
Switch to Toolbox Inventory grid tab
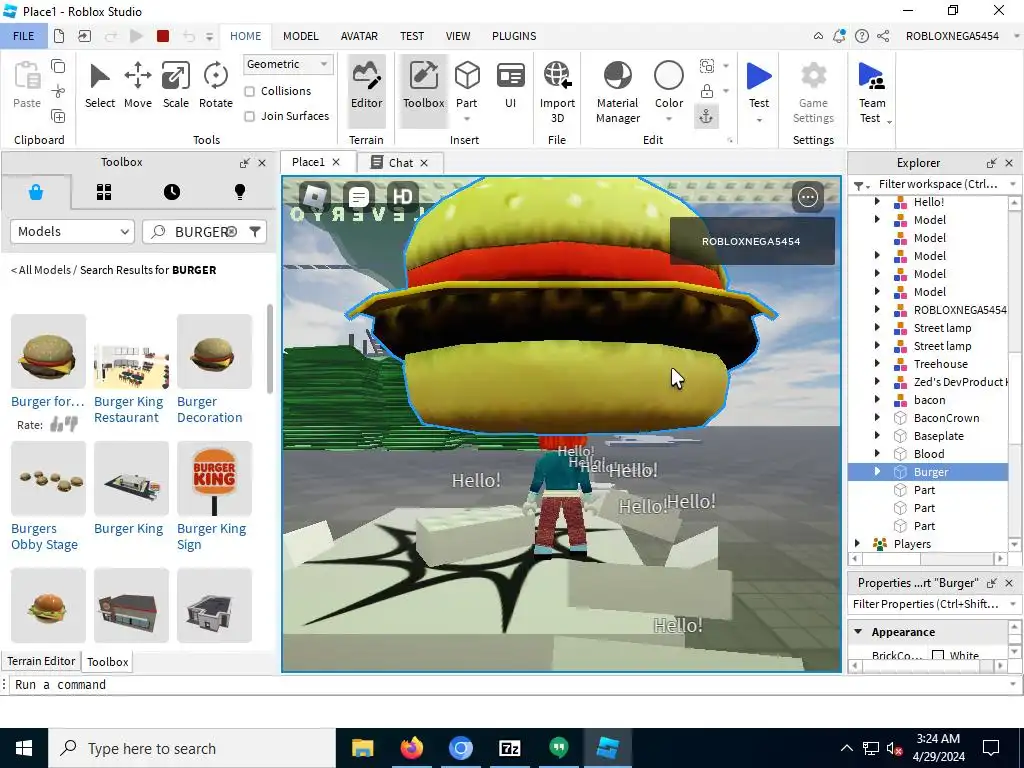coord(104,192)
